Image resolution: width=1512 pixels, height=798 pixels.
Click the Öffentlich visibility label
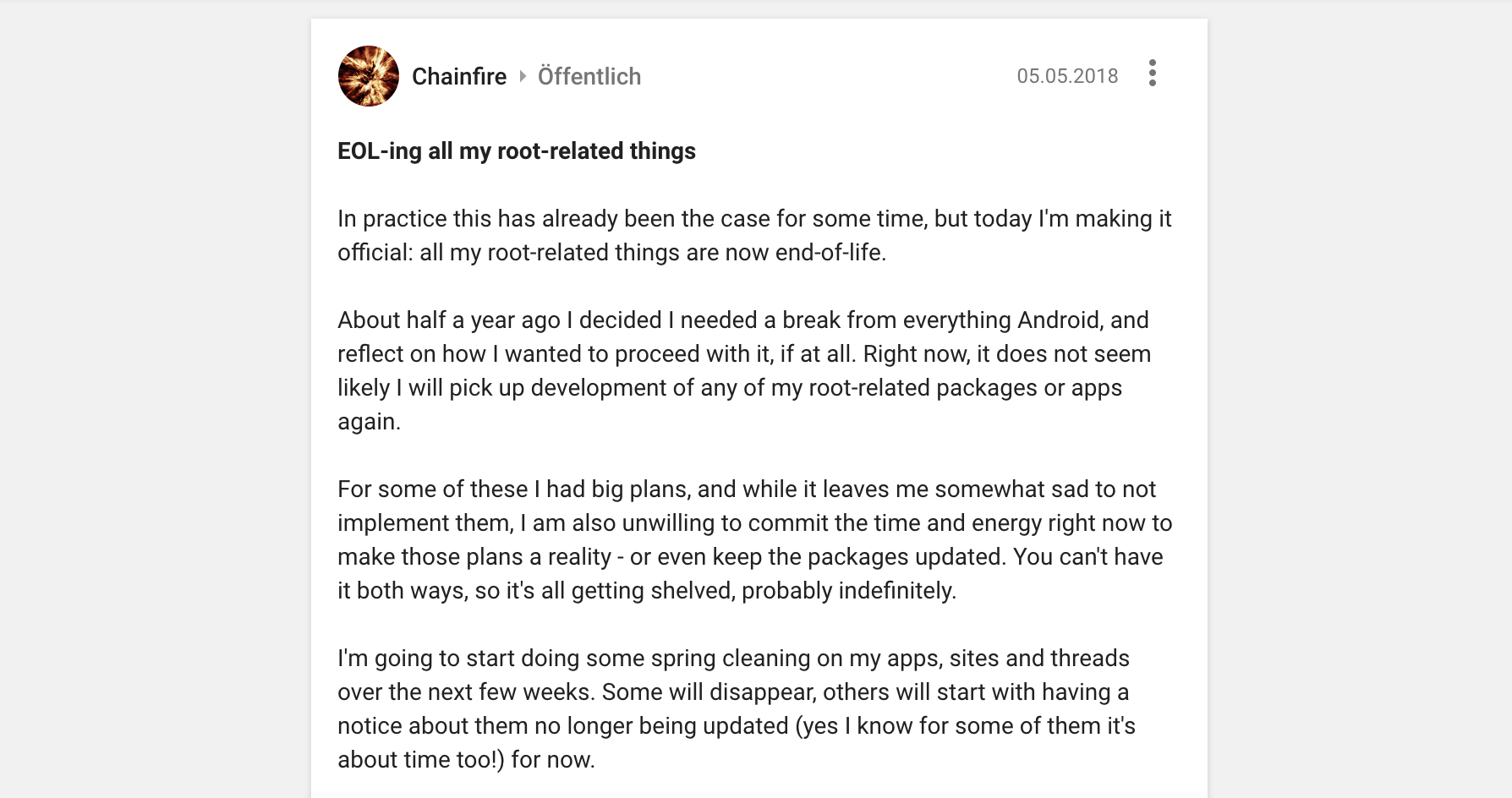pyautogui.click(x=589, y=76)
